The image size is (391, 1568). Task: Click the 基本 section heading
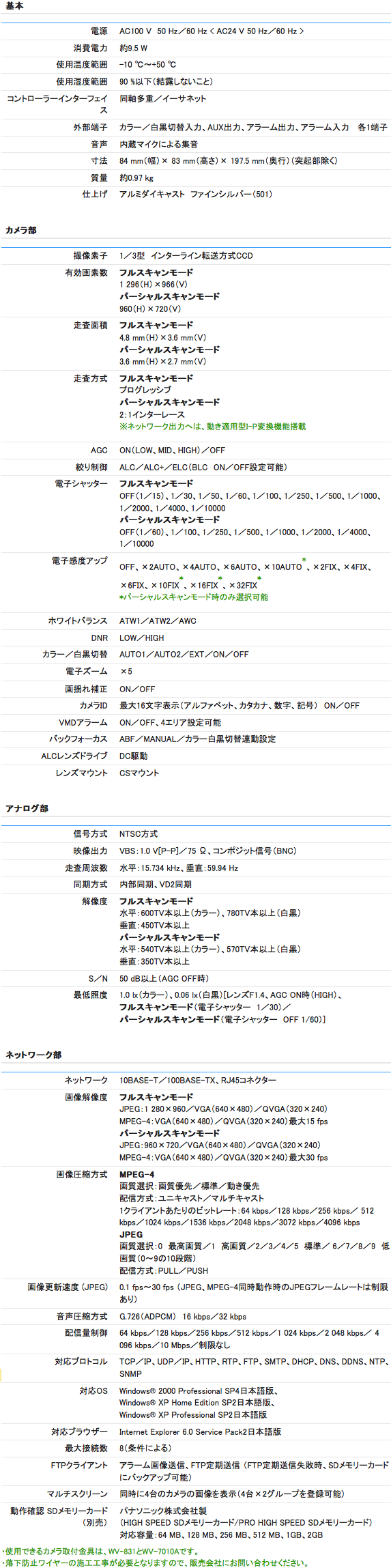[x=14, y=6]
